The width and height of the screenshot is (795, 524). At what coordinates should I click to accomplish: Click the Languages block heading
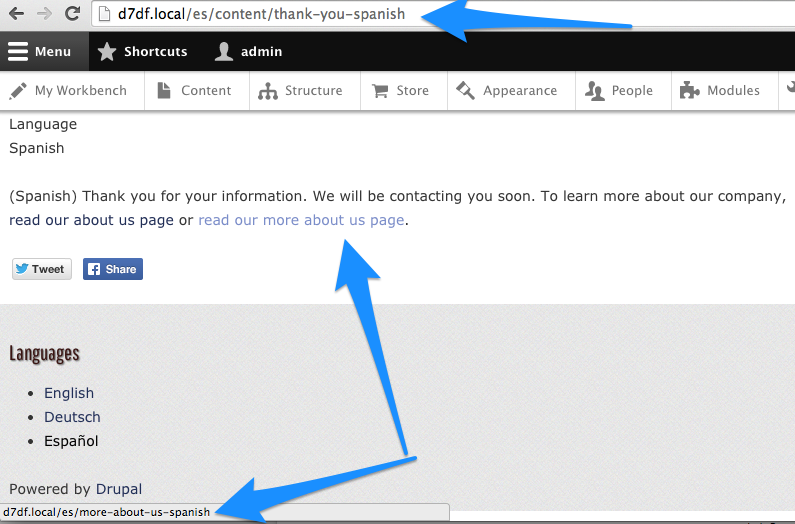(44, 354)
